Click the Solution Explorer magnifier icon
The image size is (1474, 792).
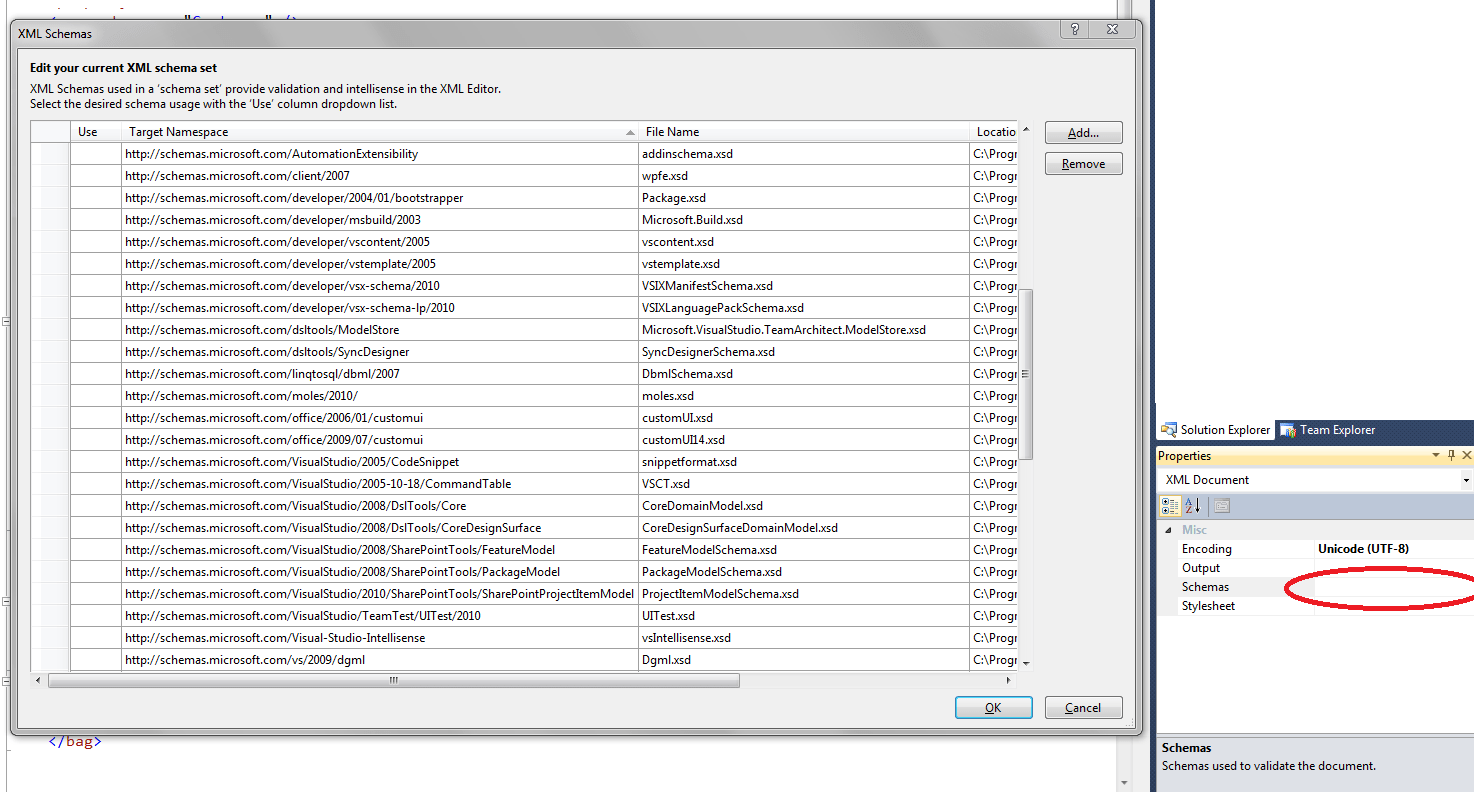click(1170, 430)
